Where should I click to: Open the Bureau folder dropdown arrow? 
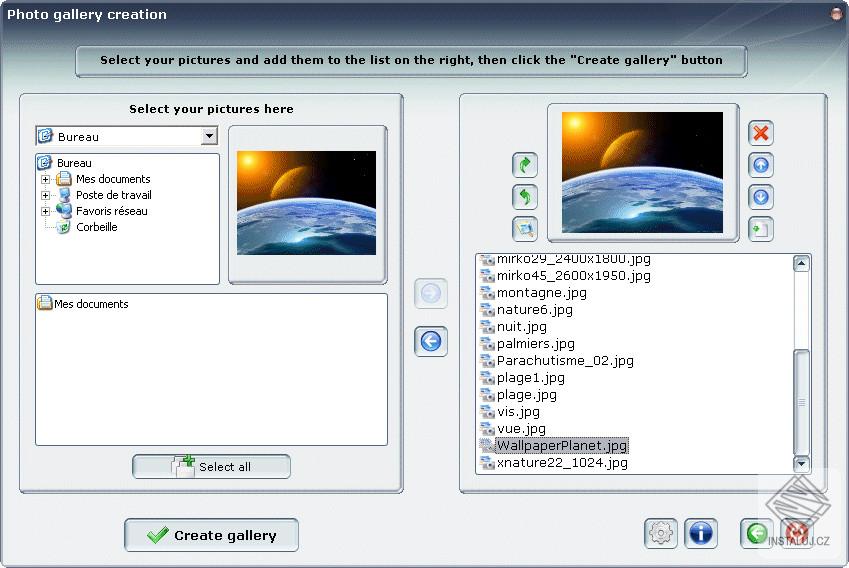coord(209,136)
